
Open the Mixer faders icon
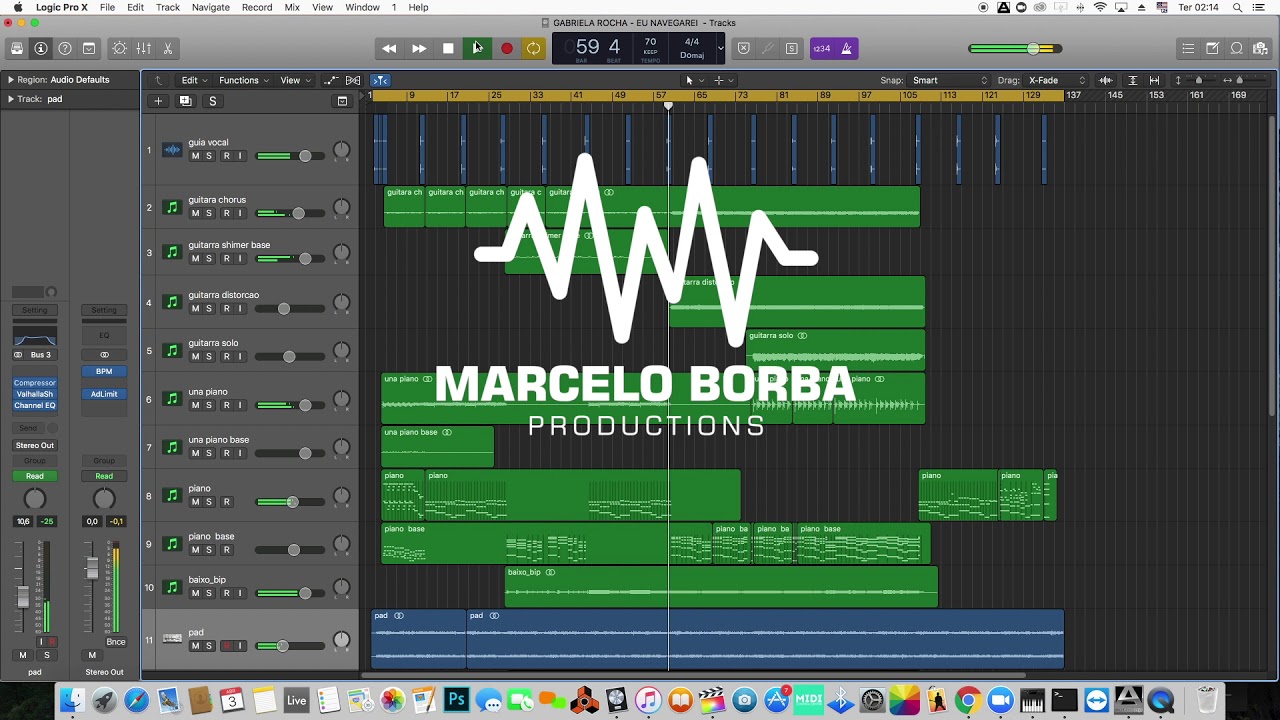[x=144, y=48]
